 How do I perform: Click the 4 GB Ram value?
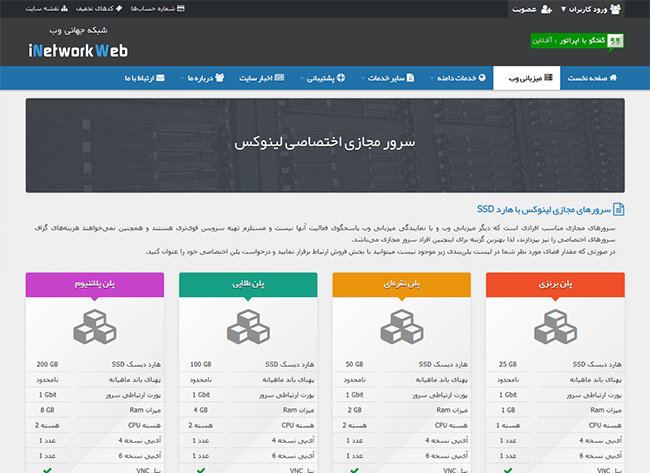pos(201,410)
